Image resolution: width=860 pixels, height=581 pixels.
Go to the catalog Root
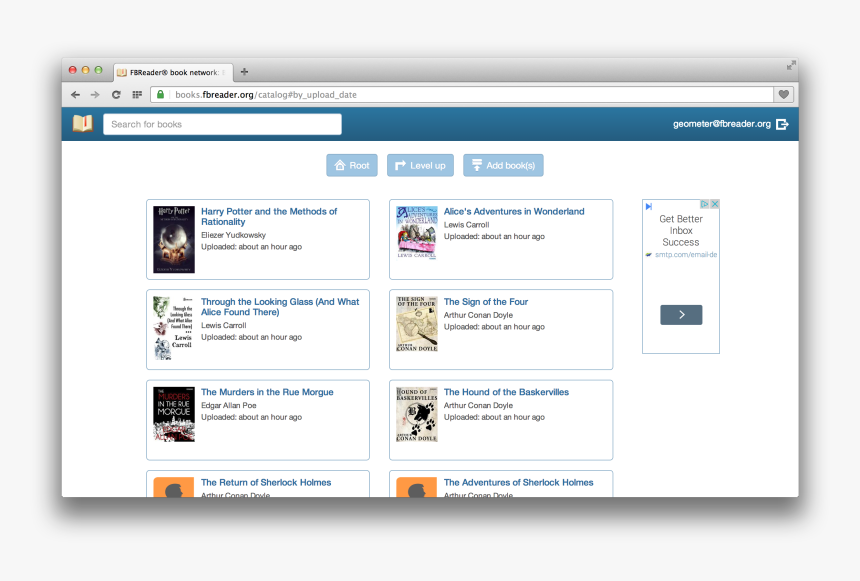[x=352, y=165]
